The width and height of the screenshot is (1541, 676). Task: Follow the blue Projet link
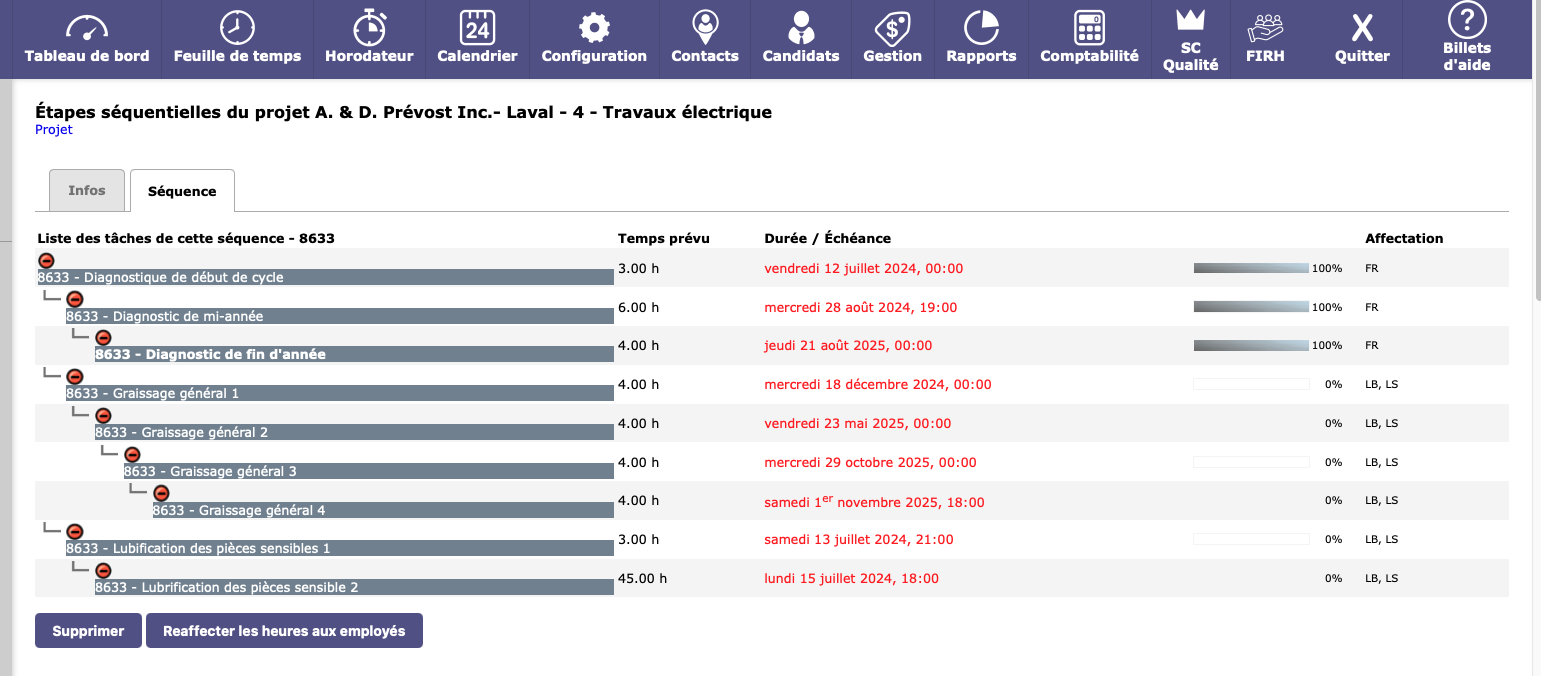click(x=54, y=130)
